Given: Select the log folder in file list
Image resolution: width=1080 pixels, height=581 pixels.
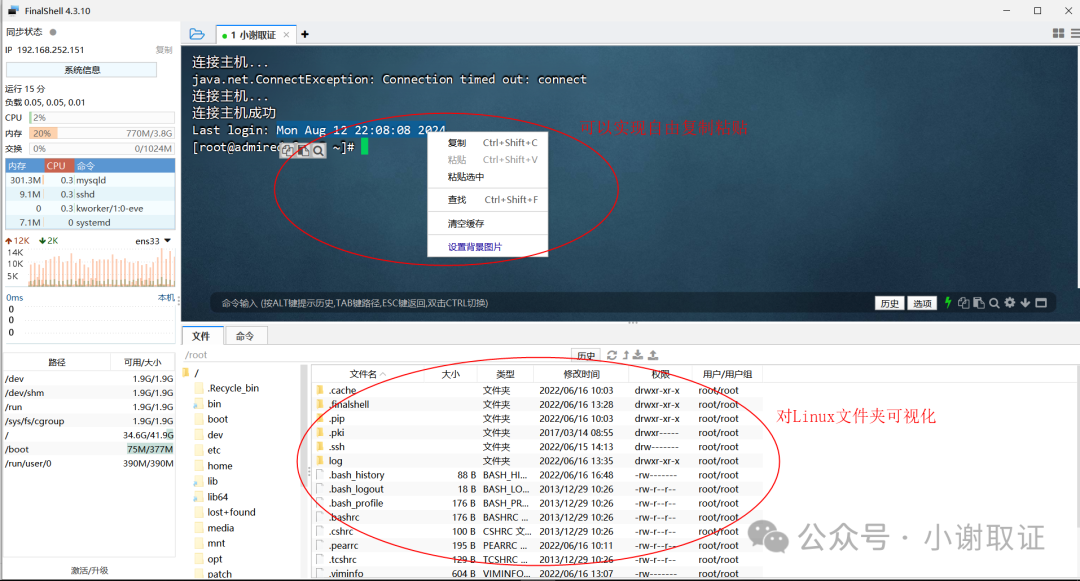Looking at the screenshot, I should 537,461.
